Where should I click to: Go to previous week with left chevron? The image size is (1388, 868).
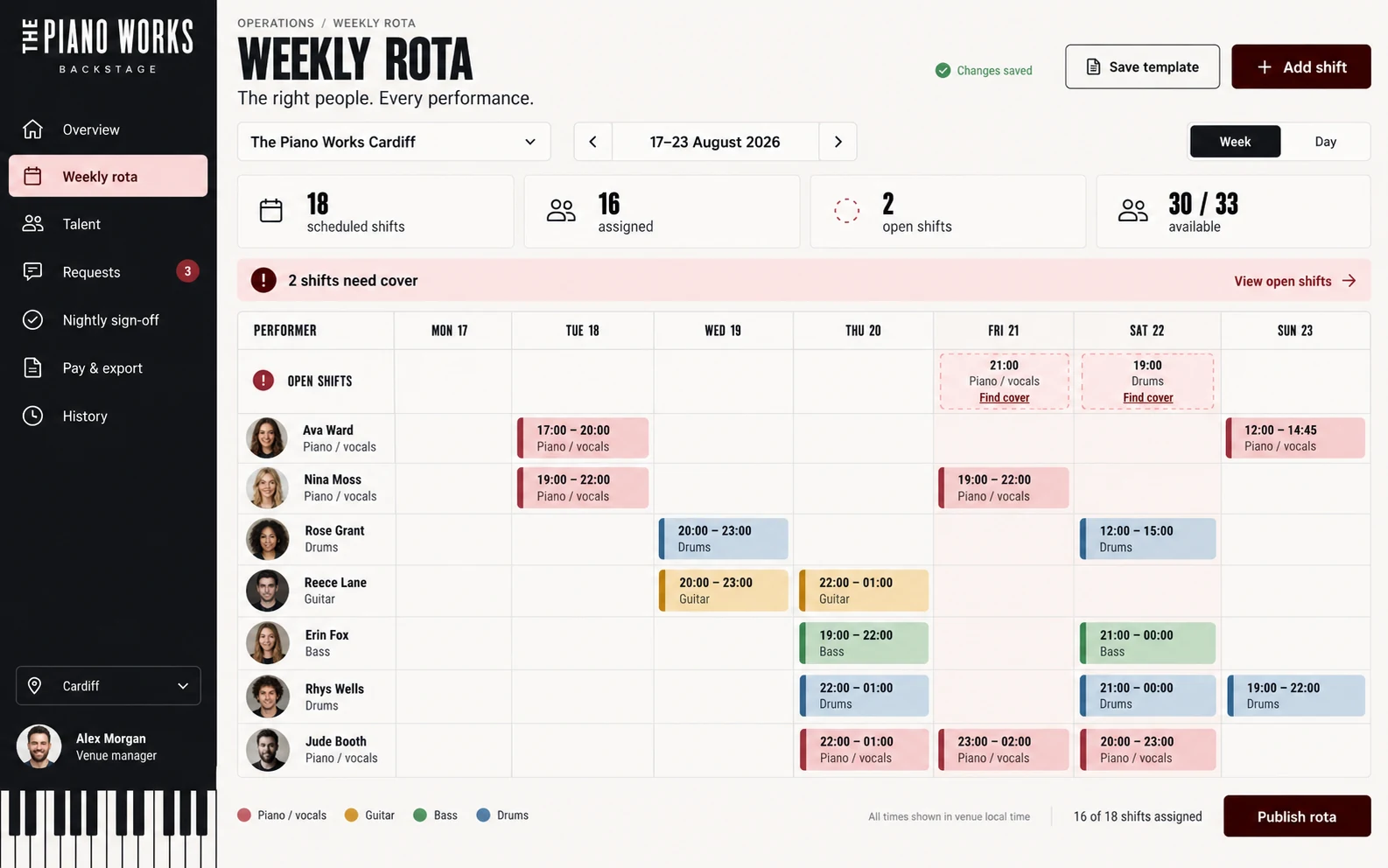(x=592, y=142)
